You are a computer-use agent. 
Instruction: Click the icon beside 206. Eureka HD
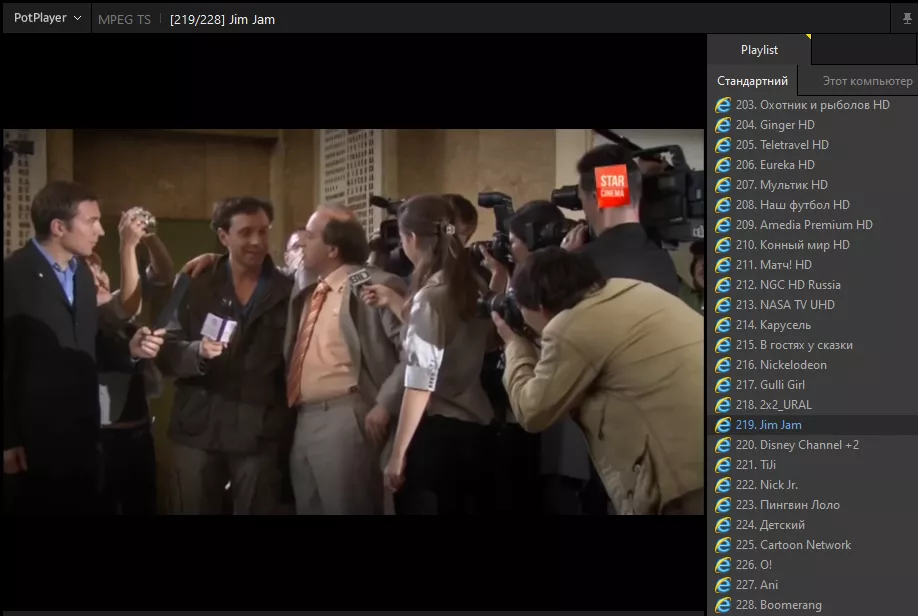tap(723, 165)
